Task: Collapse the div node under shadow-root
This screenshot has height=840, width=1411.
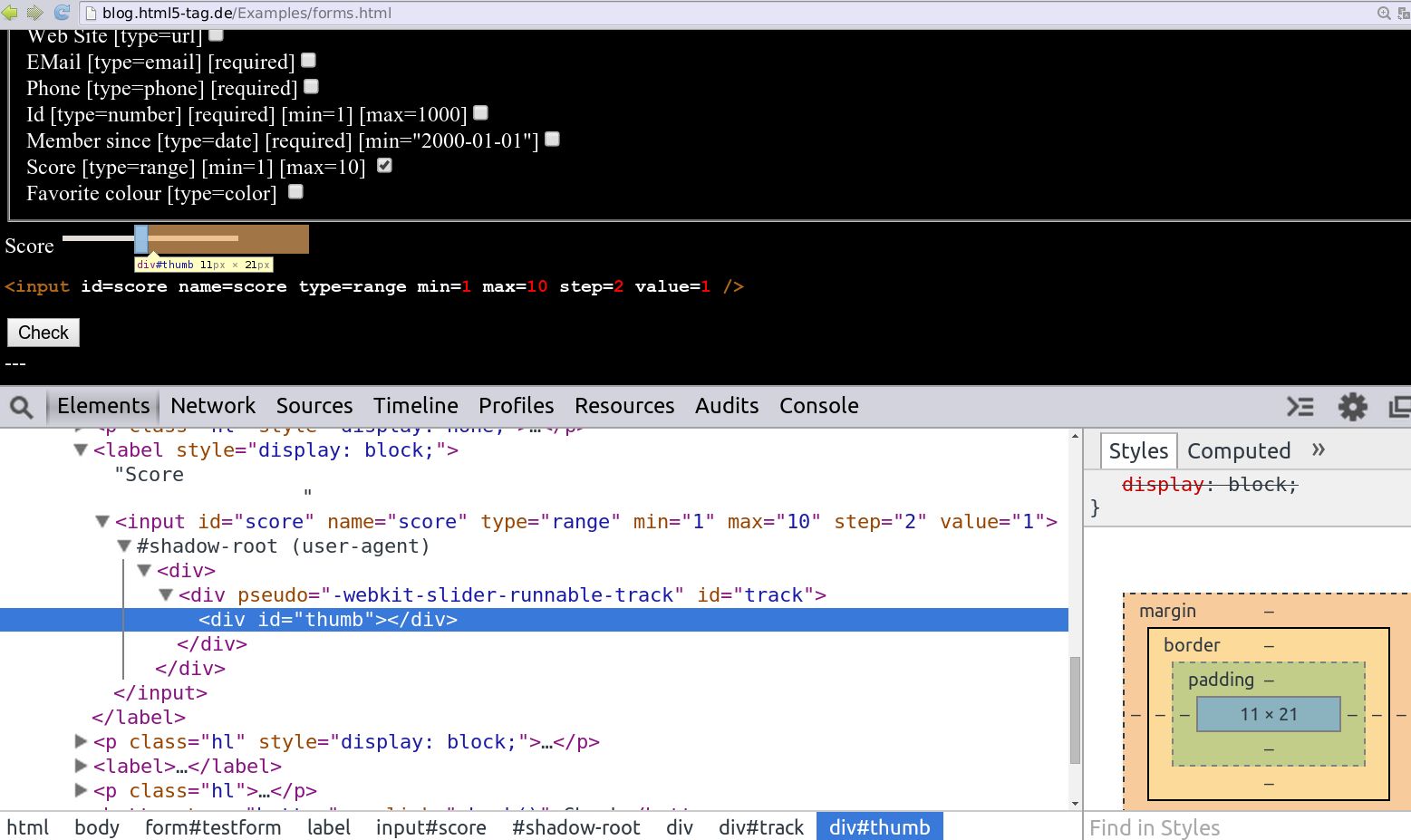Action: click(x=144, y=571)
